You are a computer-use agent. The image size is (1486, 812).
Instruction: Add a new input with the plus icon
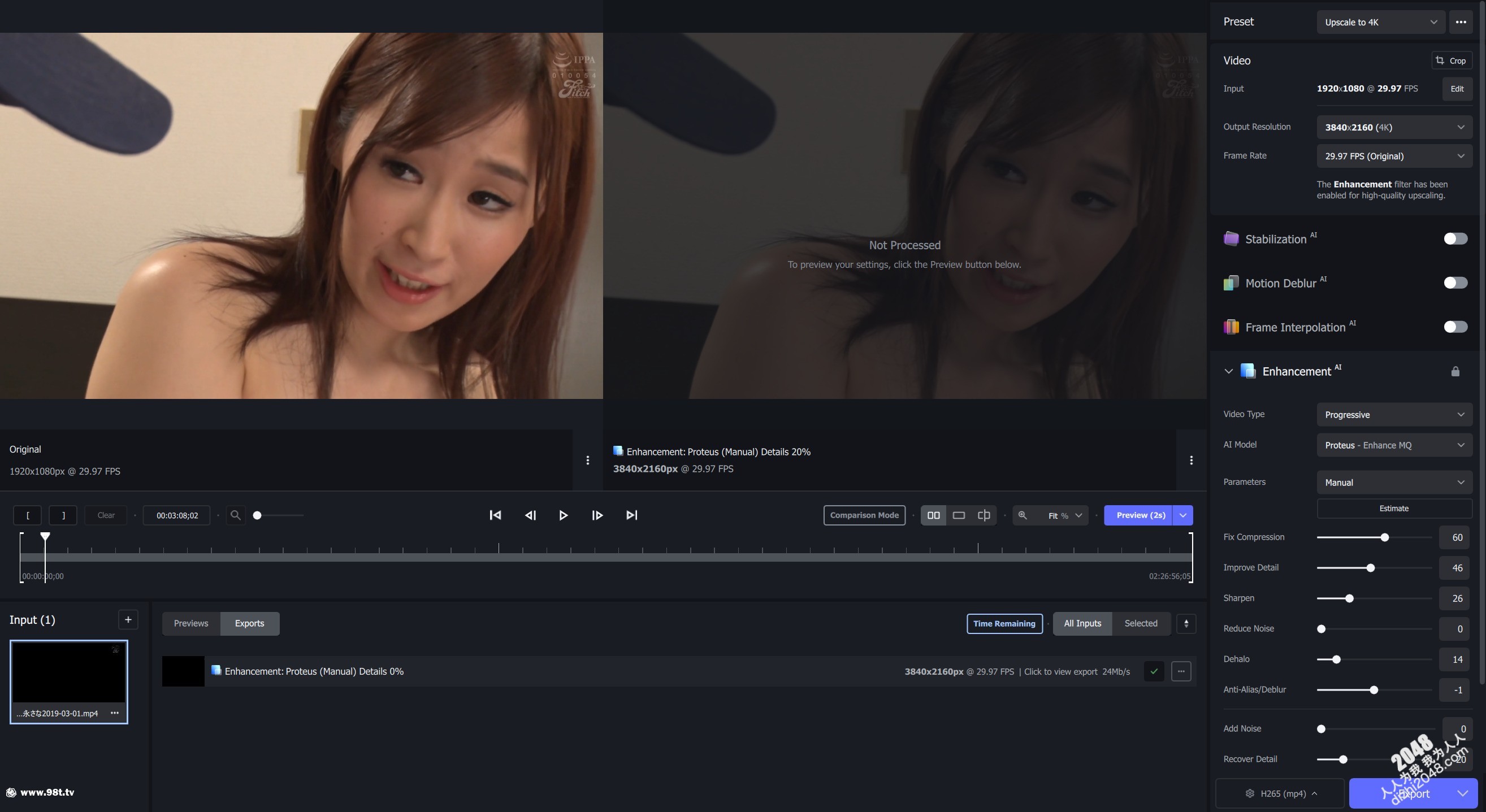128,619
